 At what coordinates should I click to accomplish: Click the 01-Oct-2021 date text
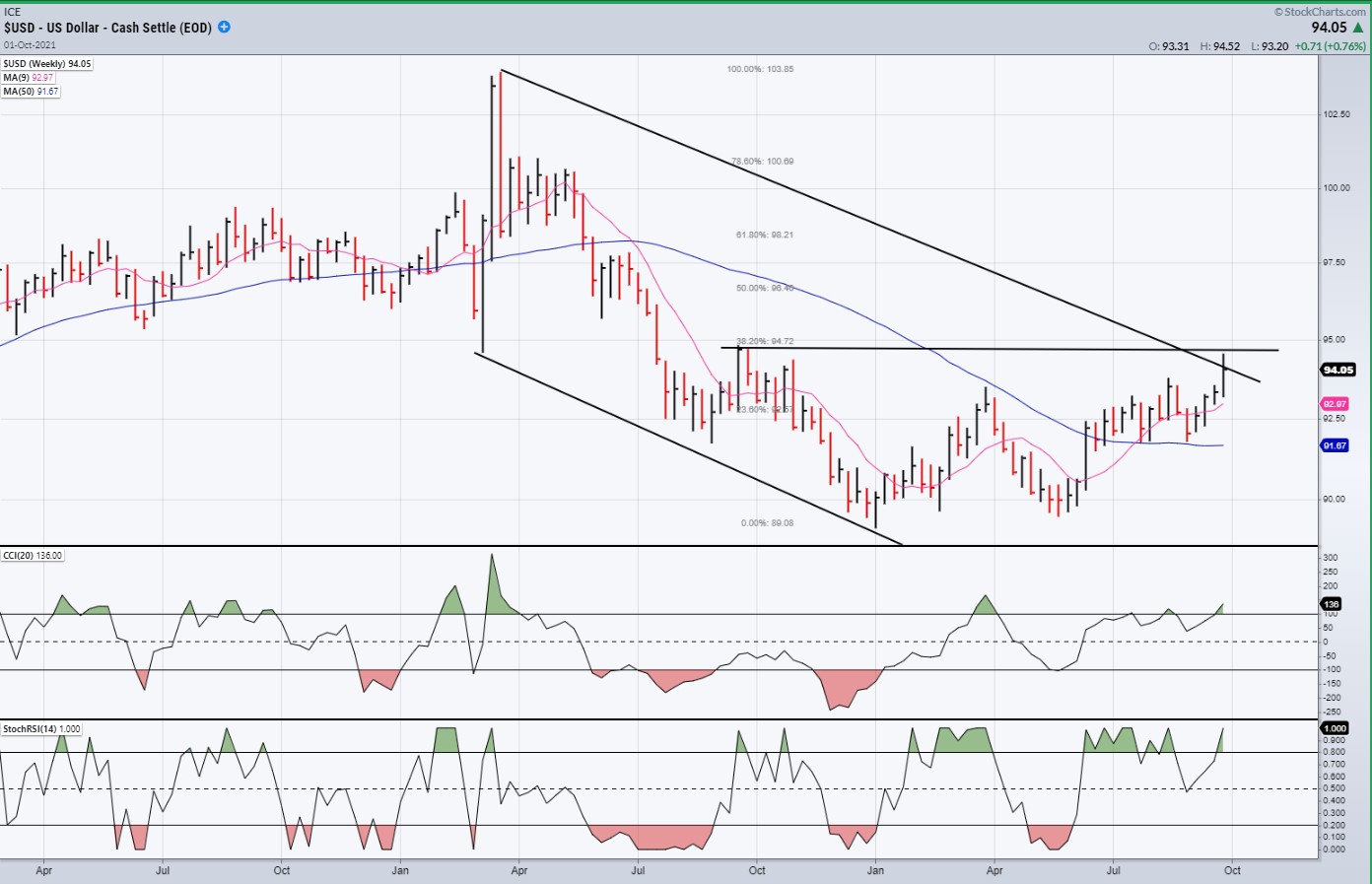pos(31,44)
